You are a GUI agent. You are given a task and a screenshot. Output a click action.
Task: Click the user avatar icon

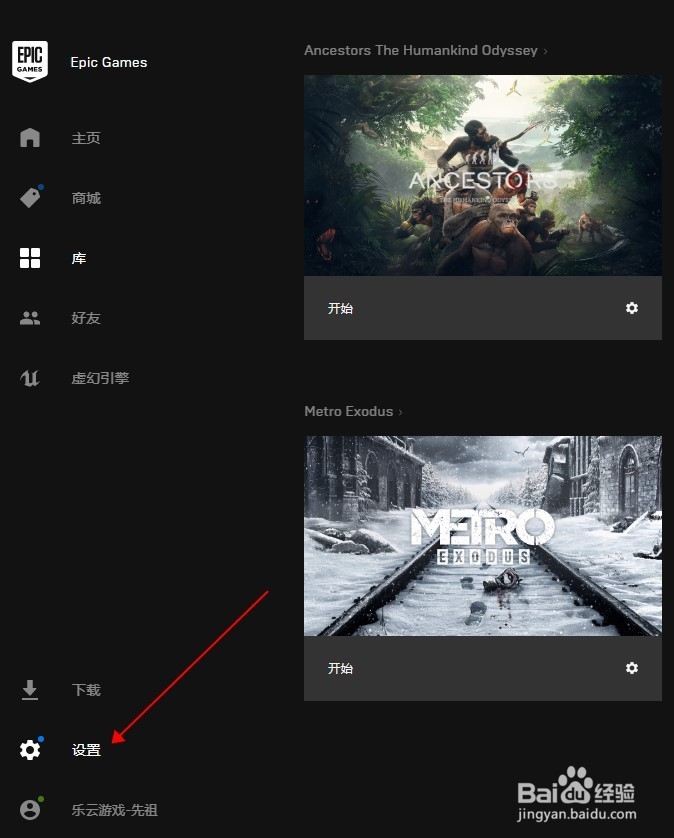[x=30, y=809]
